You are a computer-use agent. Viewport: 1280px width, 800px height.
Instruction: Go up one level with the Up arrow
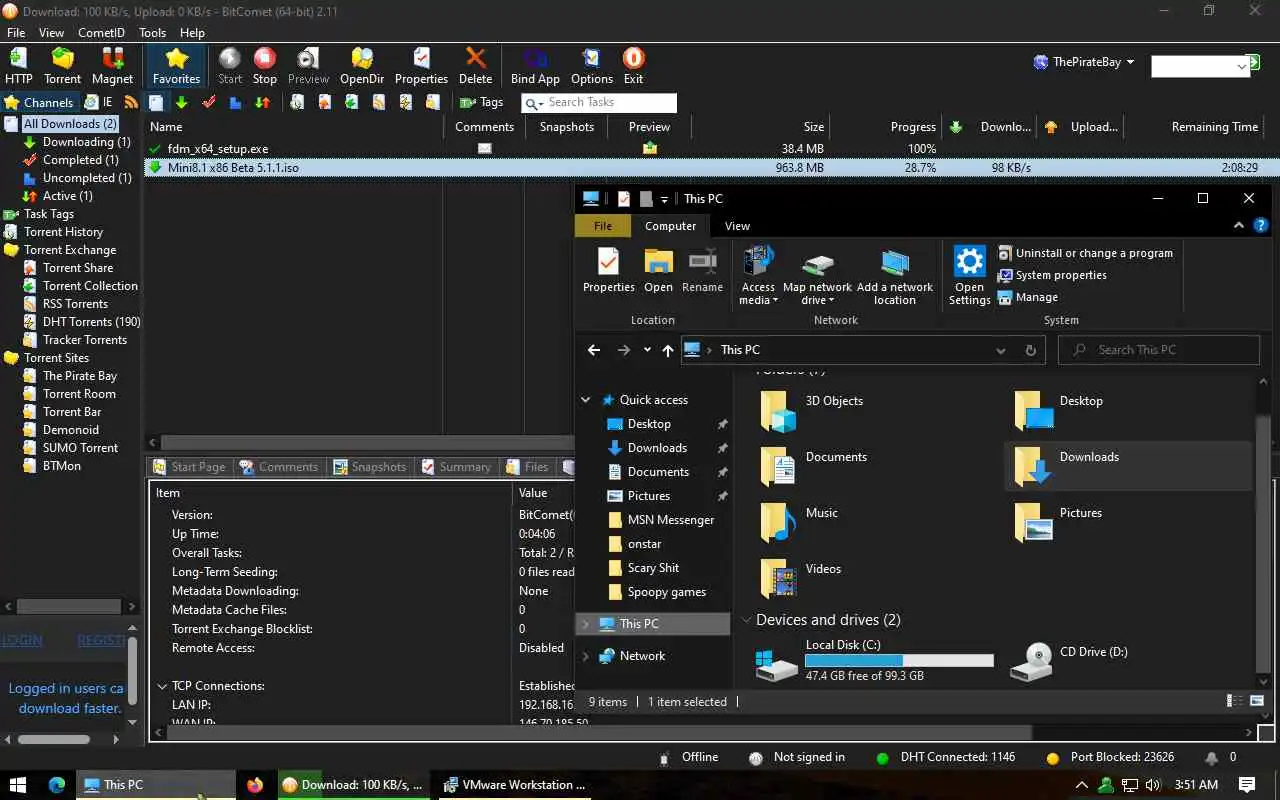tap(668, 350)
